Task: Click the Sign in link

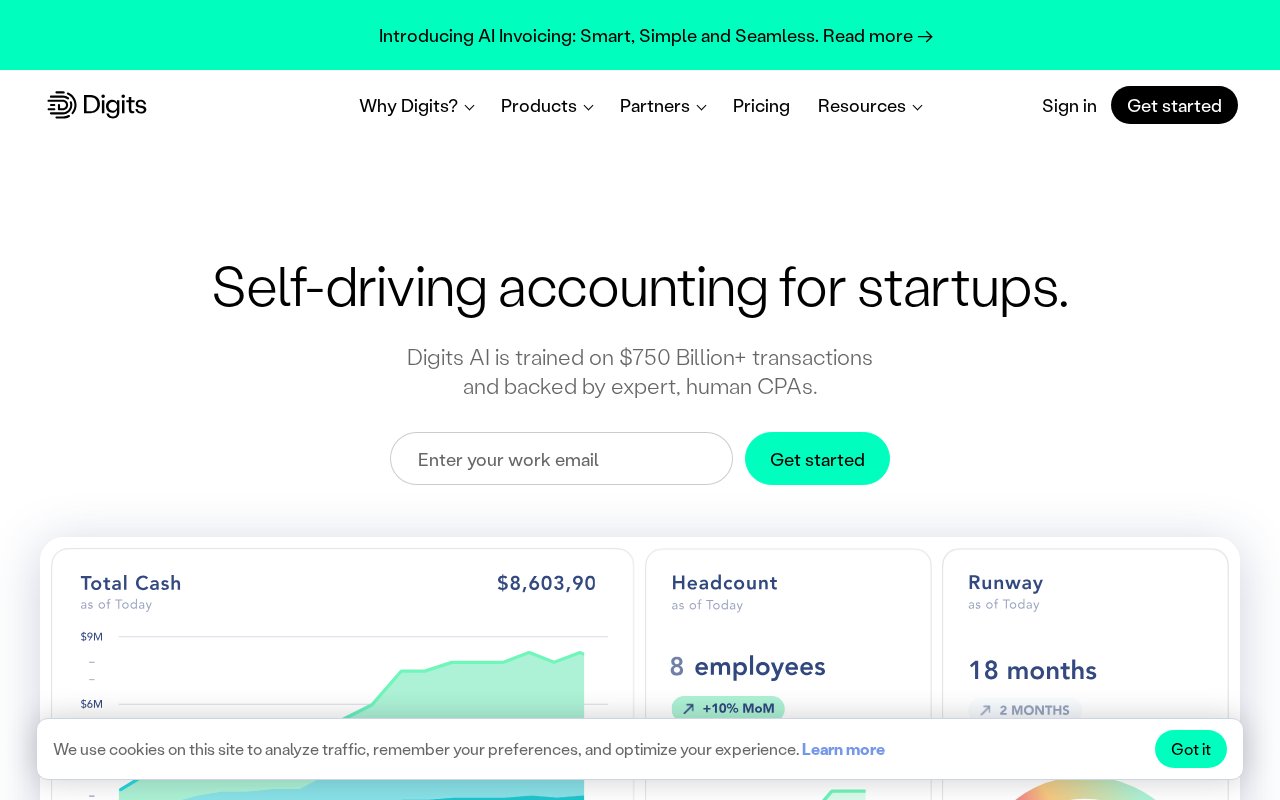Action: 1069,106
